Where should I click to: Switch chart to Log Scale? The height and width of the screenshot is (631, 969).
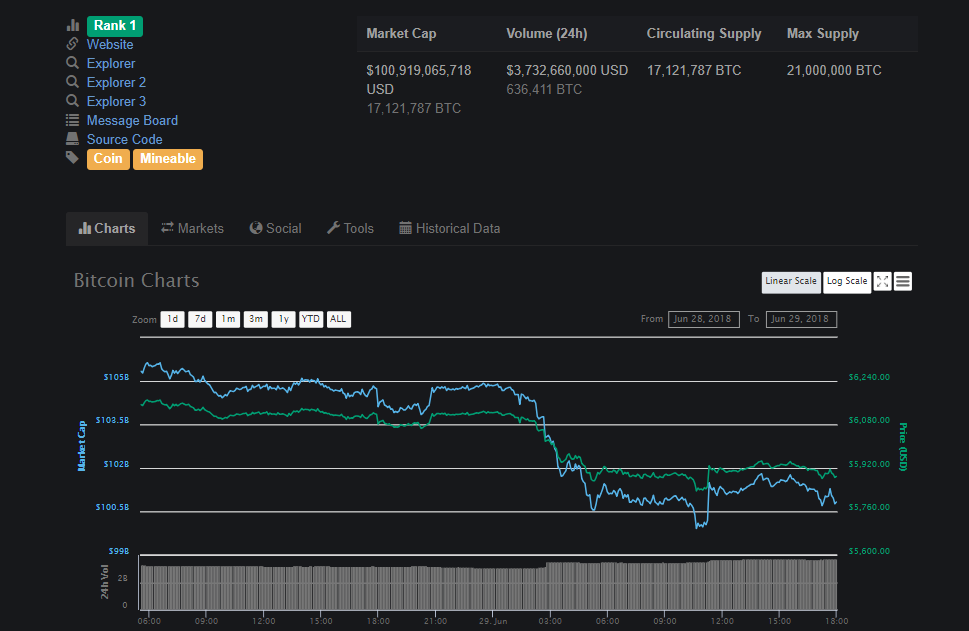(847, 281)
